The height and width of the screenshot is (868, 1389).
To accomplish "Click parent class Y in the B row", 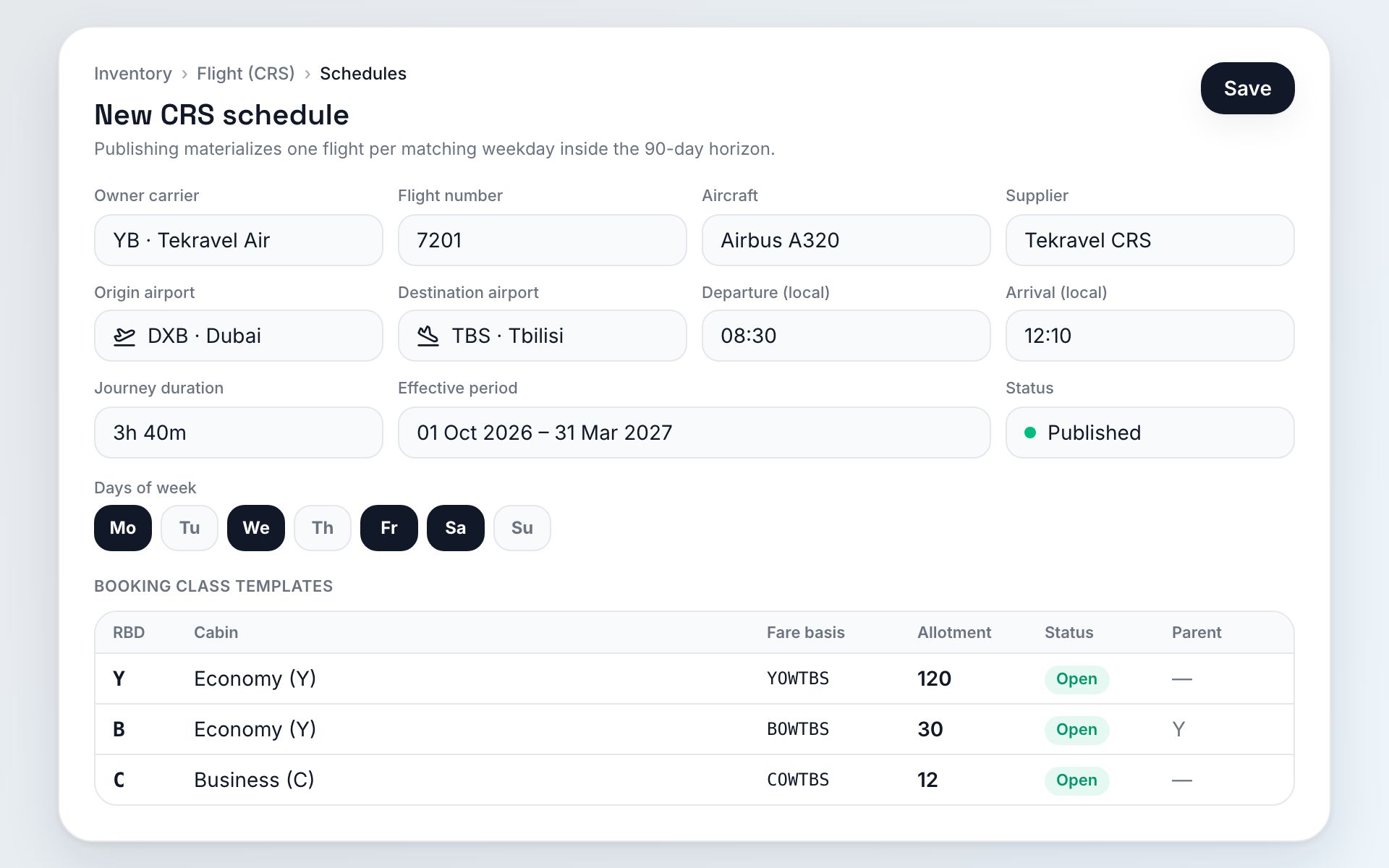I will pos(1178,729).
